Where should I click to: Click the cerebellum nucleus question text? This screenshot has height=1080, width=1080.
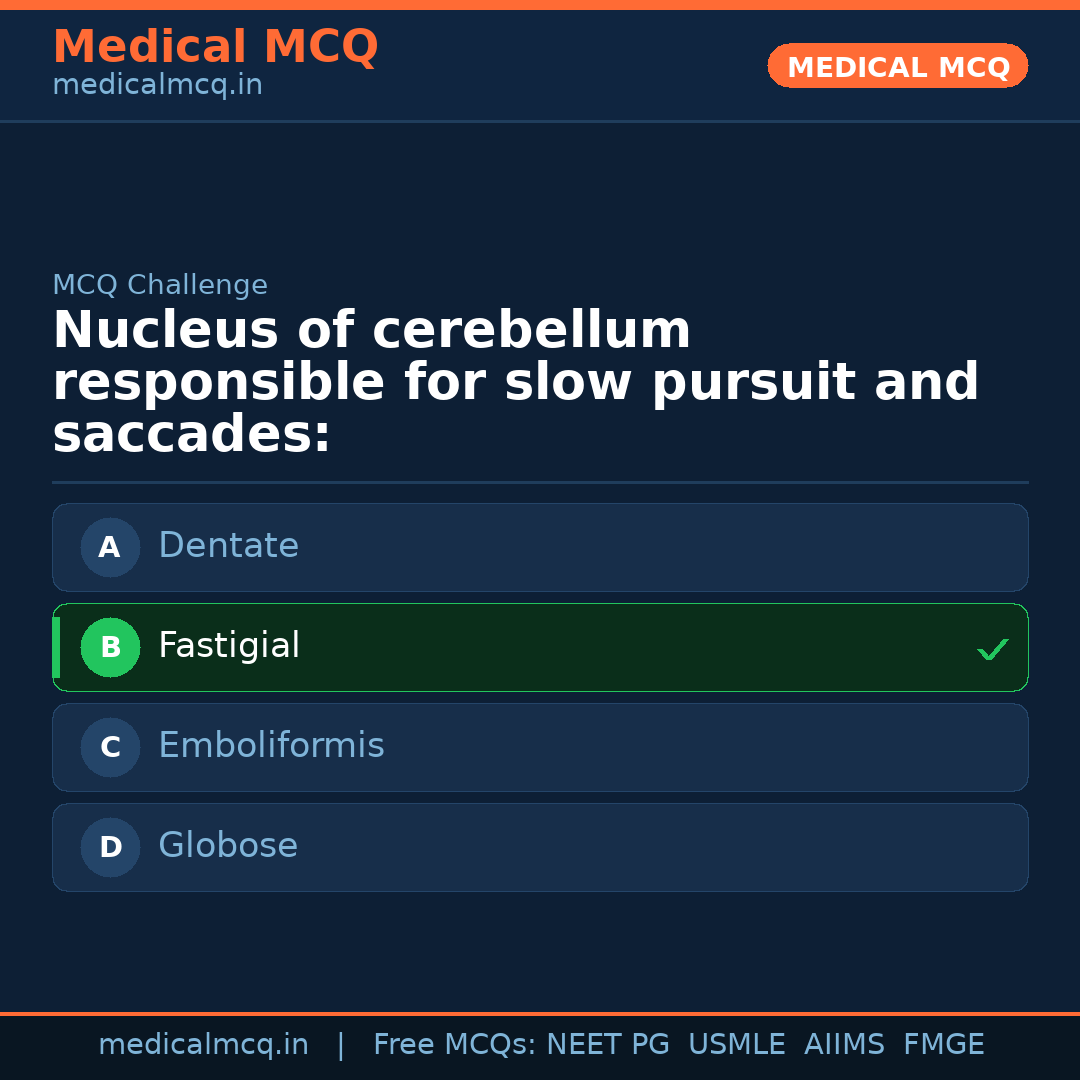[x=515, y=383]
